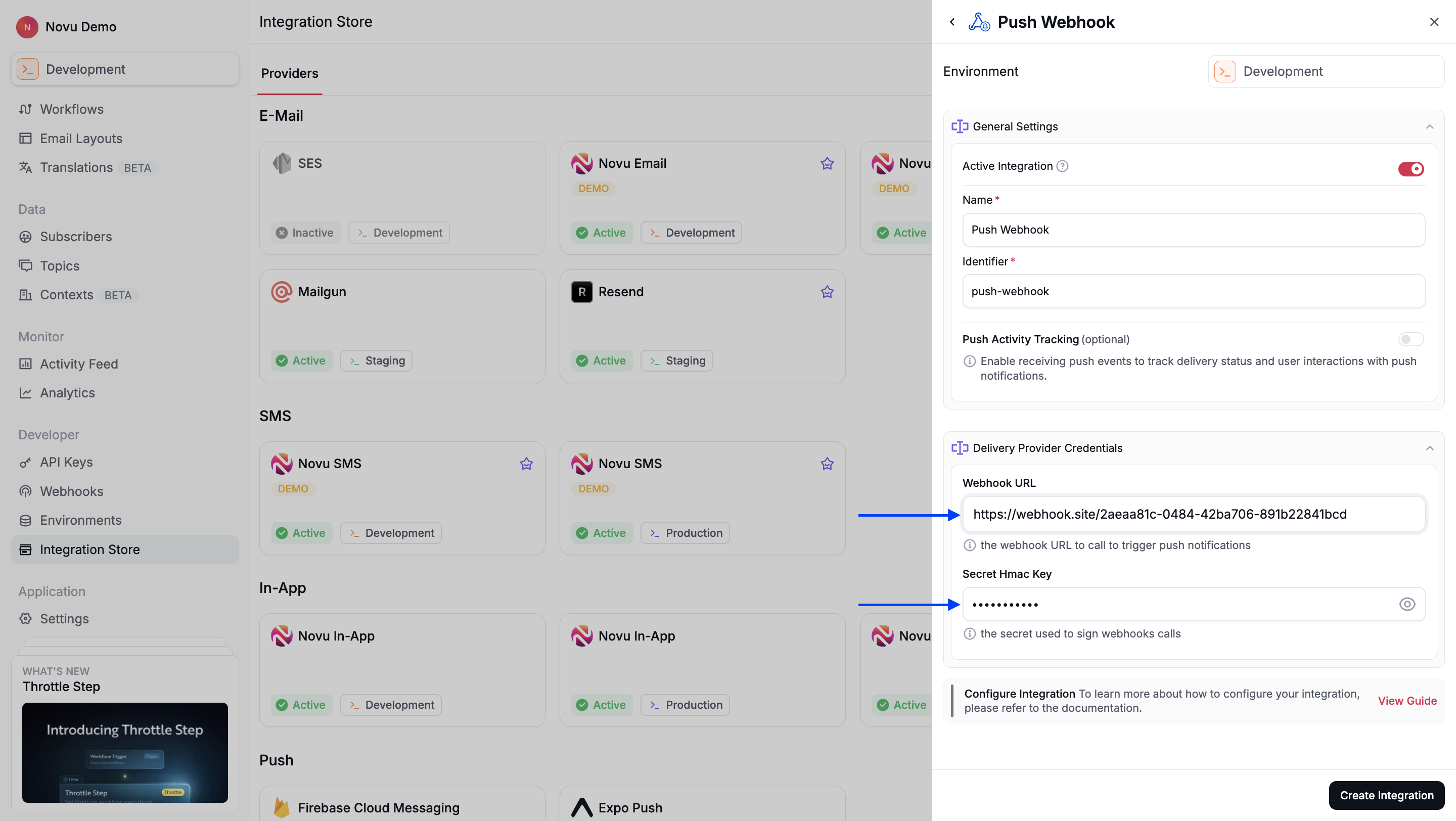Favorite the Novu Email provider
The height and width of the screenshot is (821, 1456).
click(827, 163)
